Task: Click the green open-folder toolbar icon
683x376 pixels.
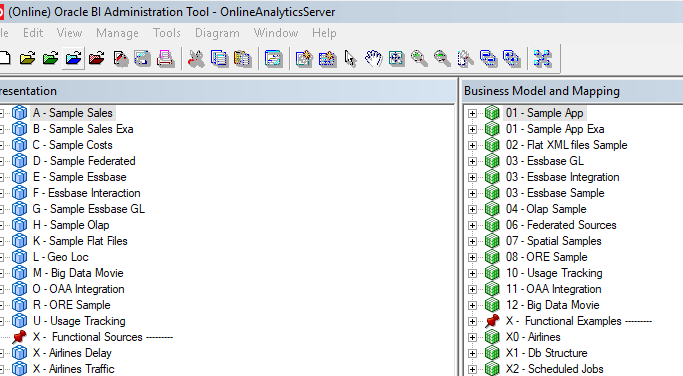Action: coord(51,58)
